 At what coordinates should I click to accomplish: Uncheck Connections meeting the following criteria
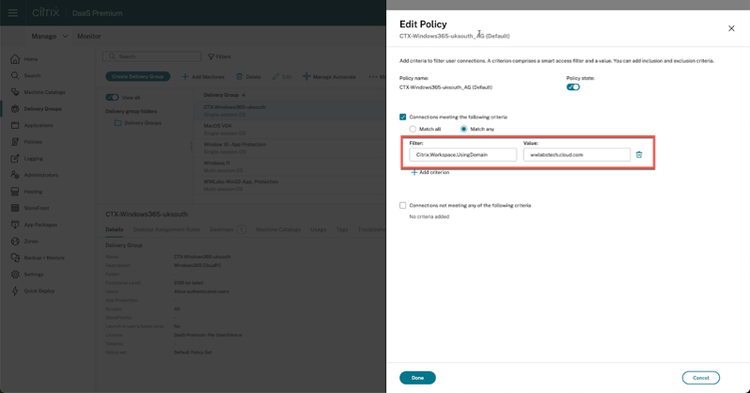(x=403, y=117)
